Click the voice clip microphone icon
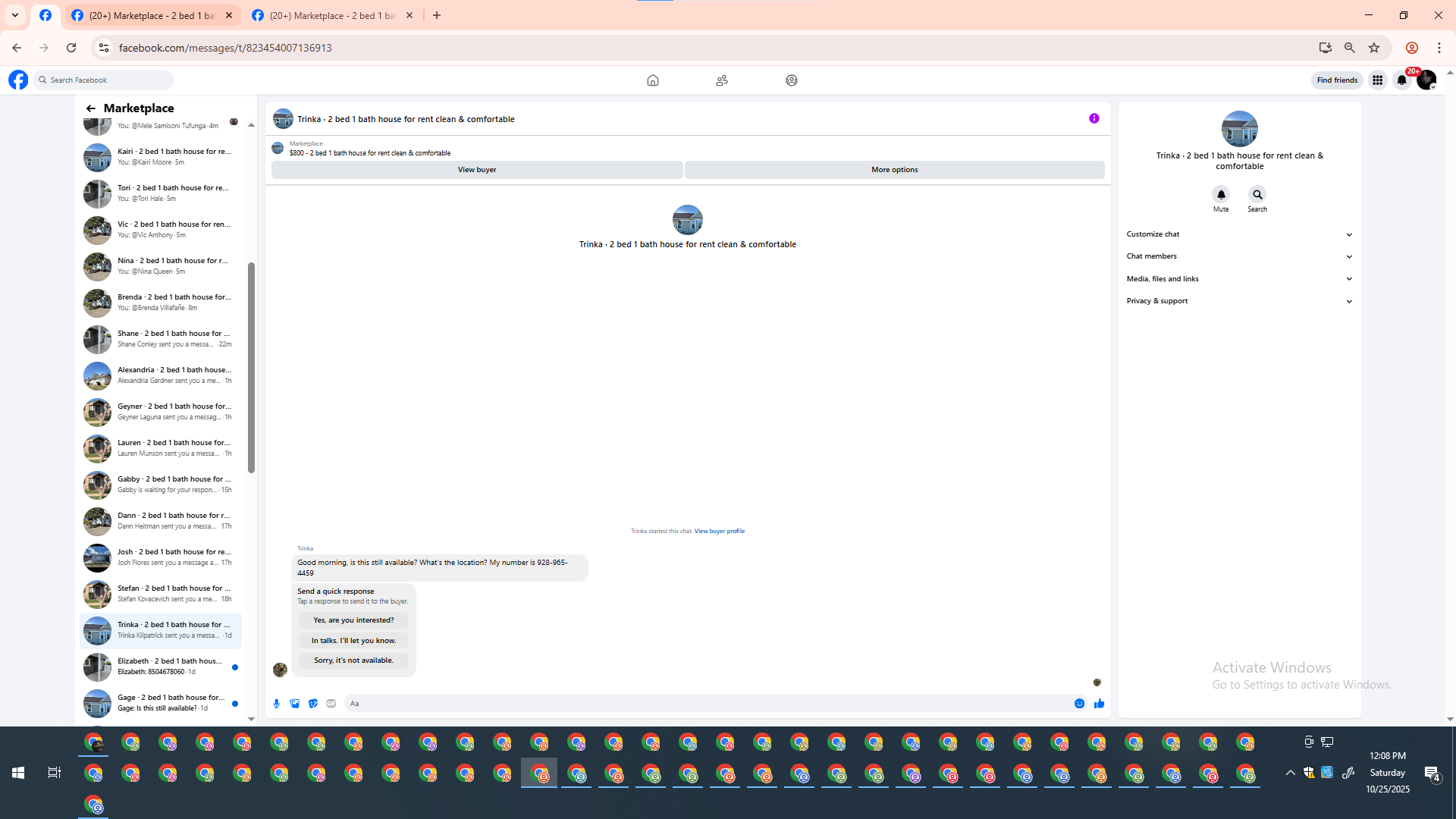 277,704
